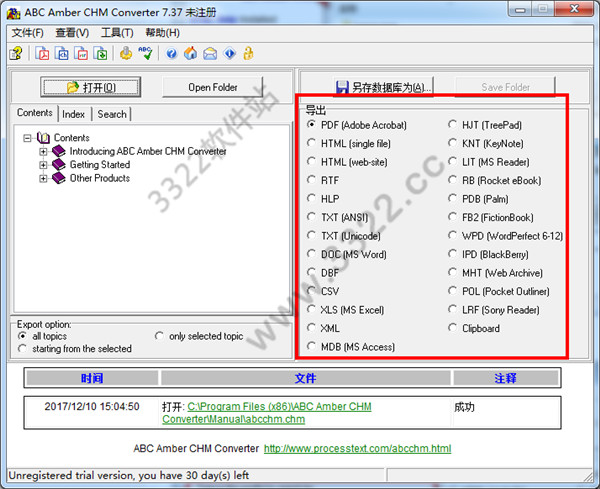This screenshot has width=600, height=489.
Task: Click the 时间 column header
Action: (92, 378)
